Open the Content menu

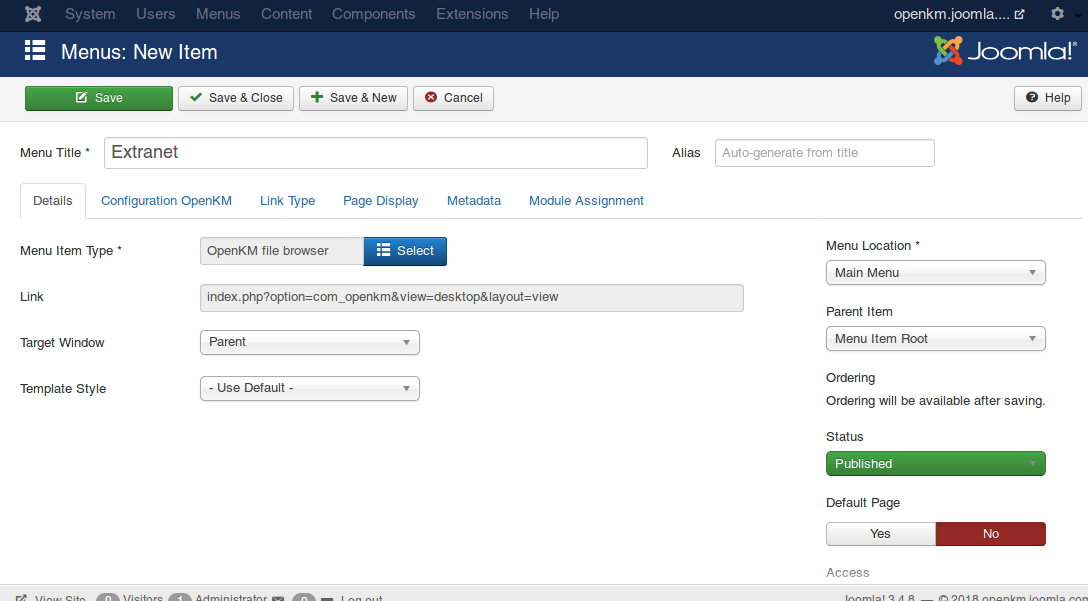(x=286, y=14)
